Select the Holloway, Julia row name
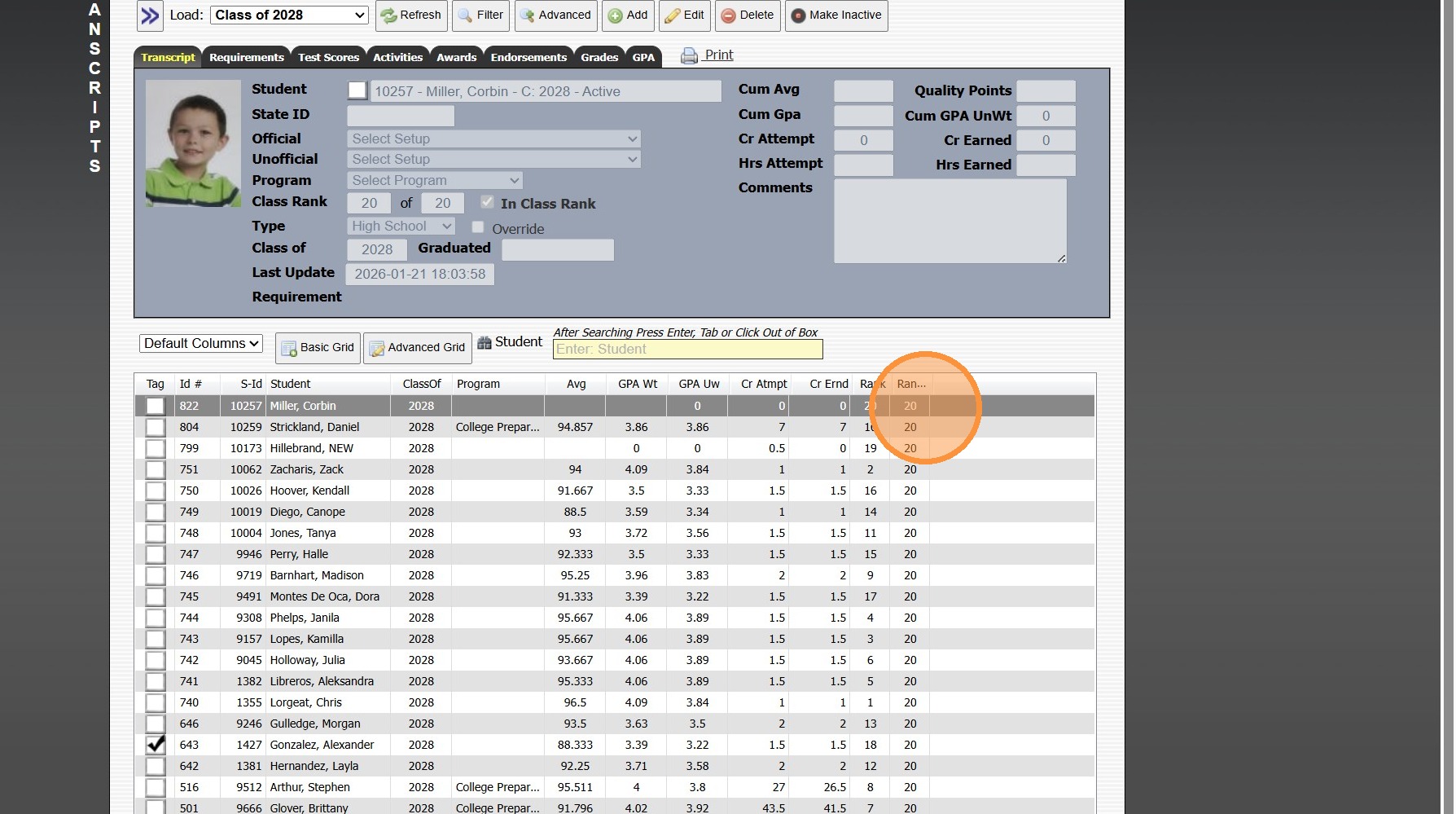Image resolution: width=1456 pixels, height=814 pixels. (x=308, y=660)
